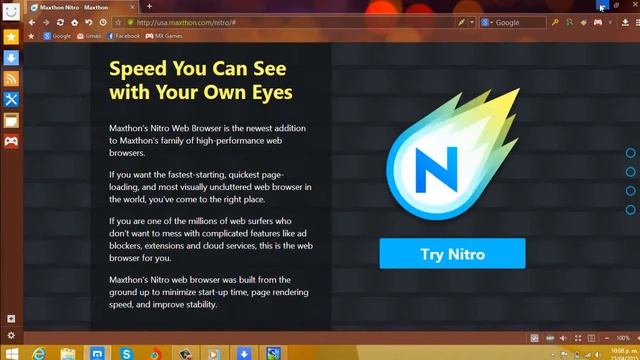Screen dimensions: 640x360
Task: Open the toolbar game controller icon
Action: click(x=598, y=23)
